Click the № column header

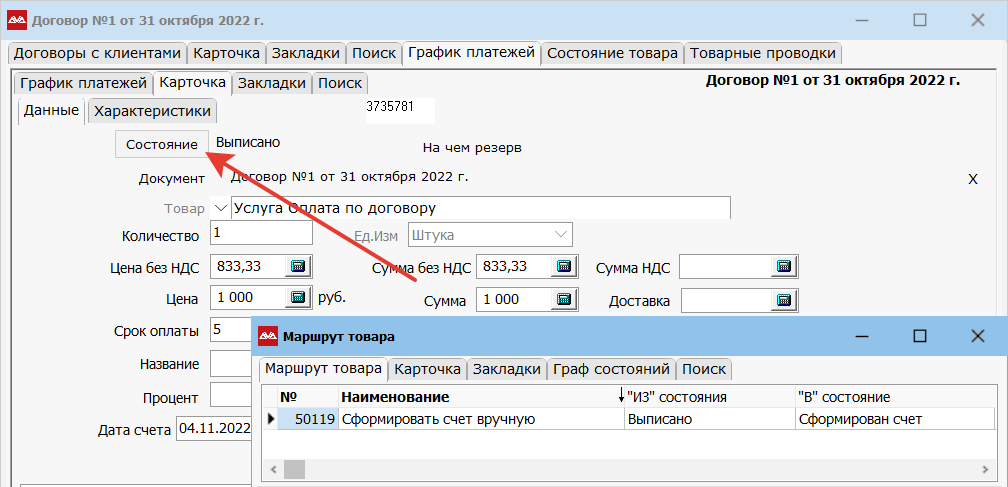click(x=307, y=397)
